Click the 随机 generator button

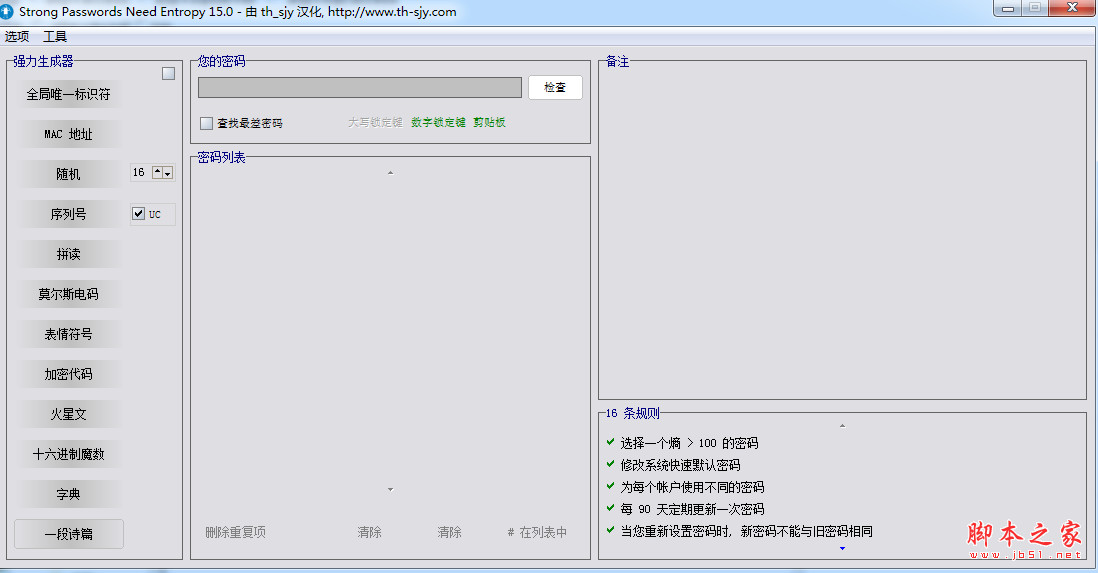(x=69, y=174)
